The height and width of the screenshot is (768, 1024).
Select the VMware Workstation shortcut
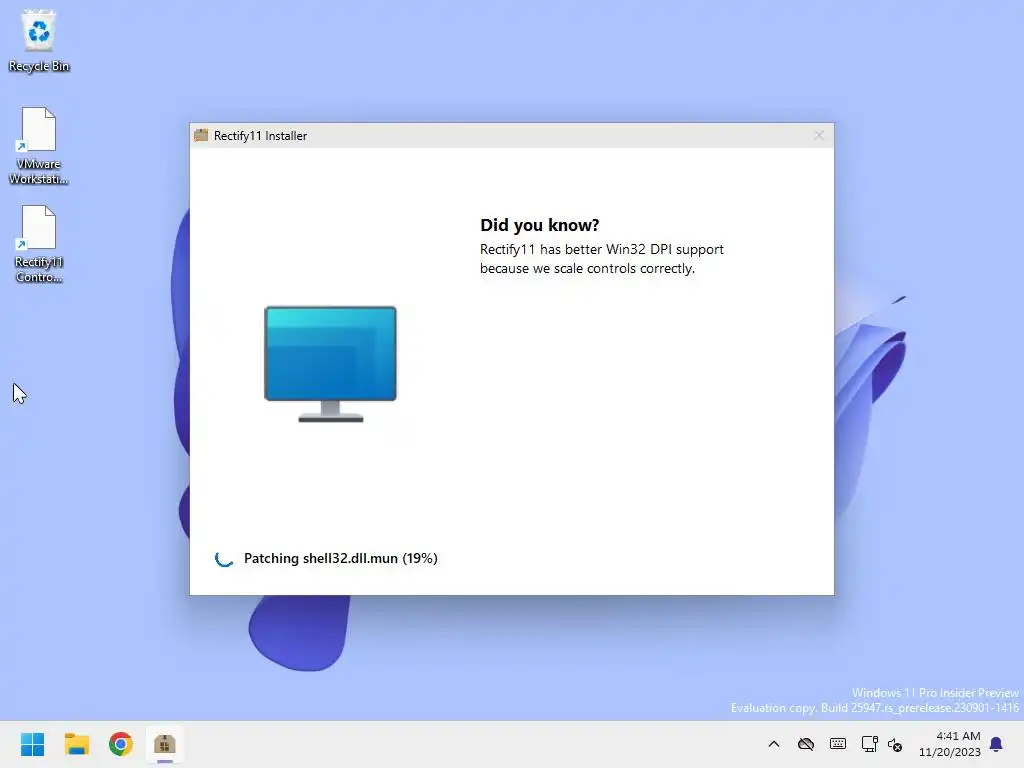point(39,146)
